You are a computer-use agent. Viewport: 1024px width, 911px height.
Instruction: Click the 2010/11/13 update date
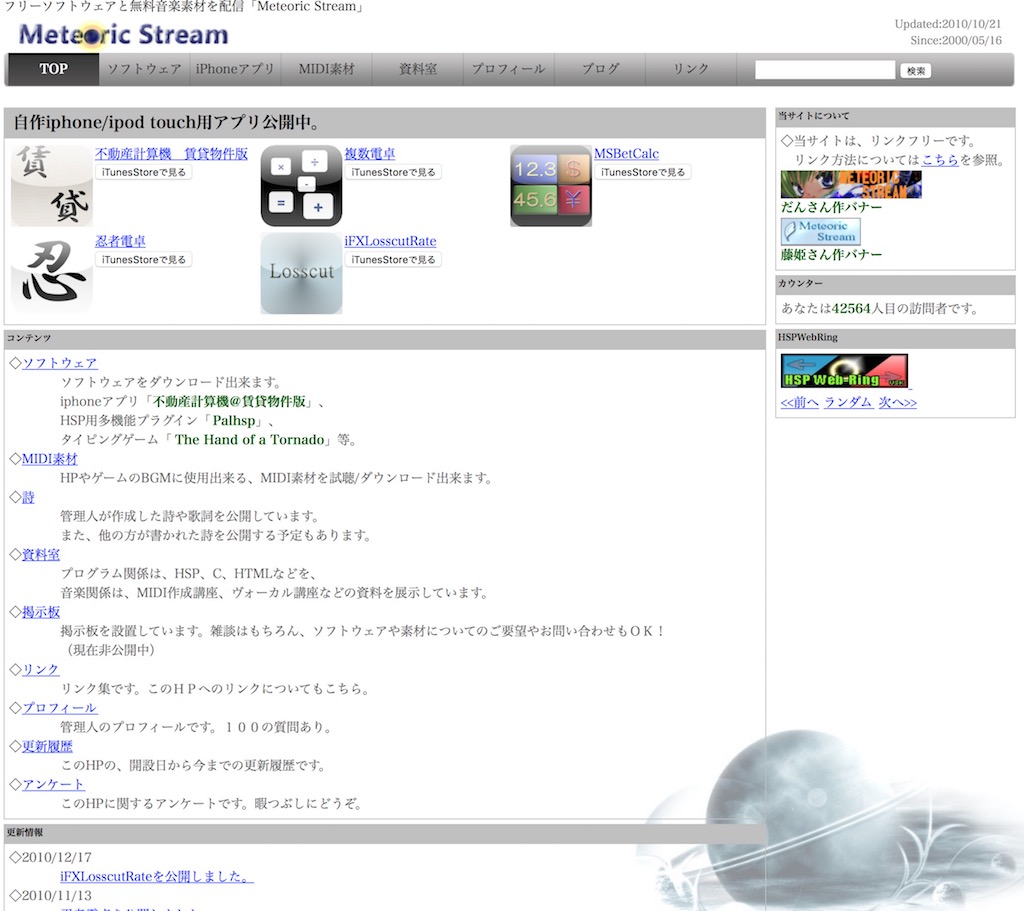(57, 895)
